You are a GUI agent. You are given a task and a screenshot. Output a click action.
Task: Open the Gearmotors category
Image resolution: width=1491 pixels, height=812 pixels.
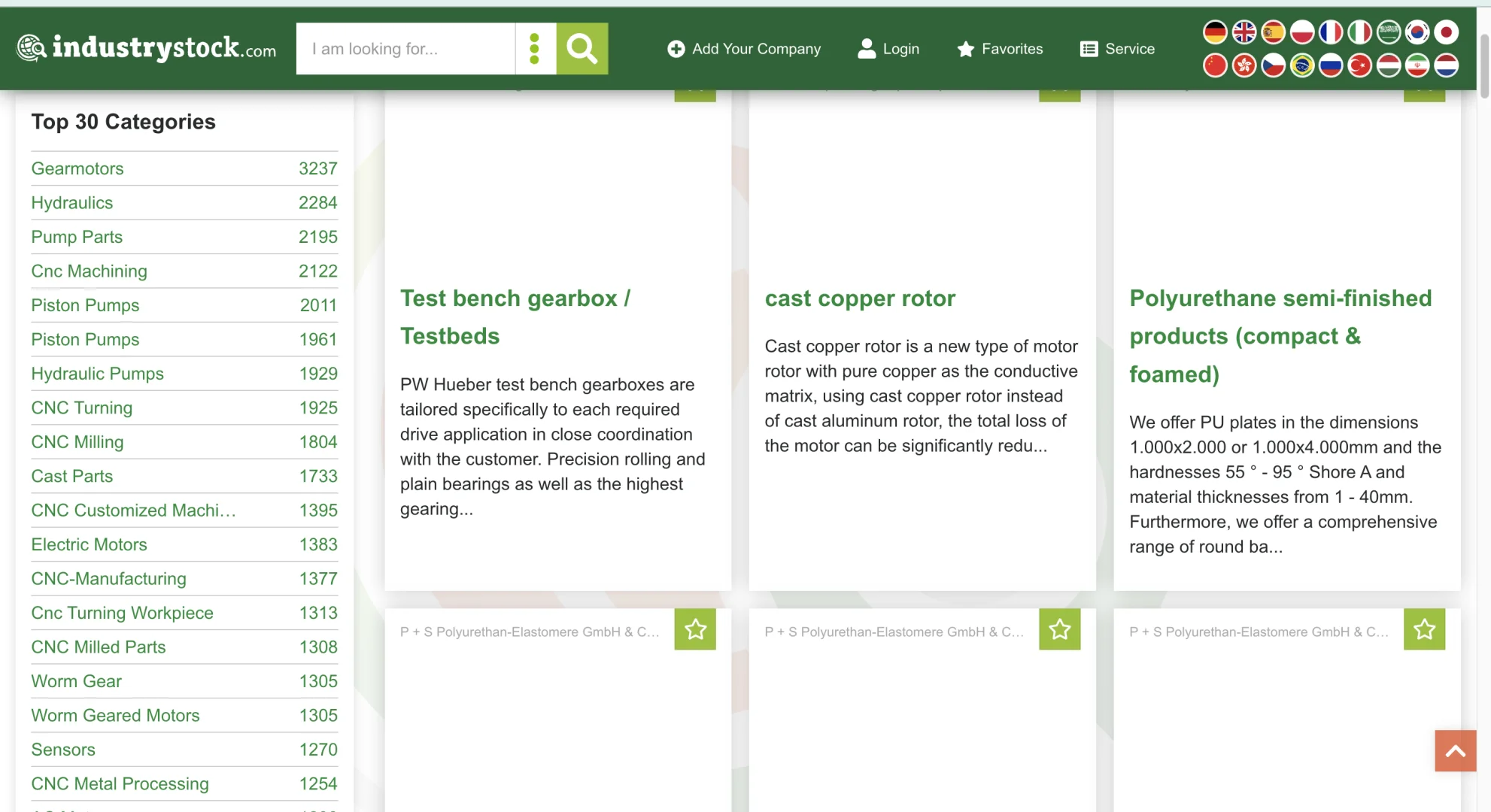coord(77,168)
